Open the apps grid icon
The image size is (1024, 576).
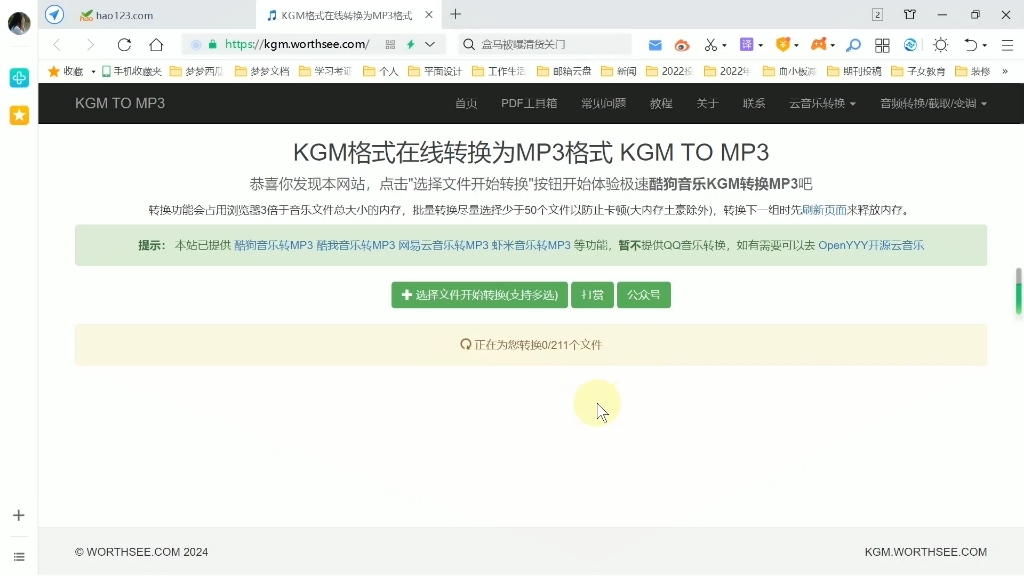tap(881, 45)
